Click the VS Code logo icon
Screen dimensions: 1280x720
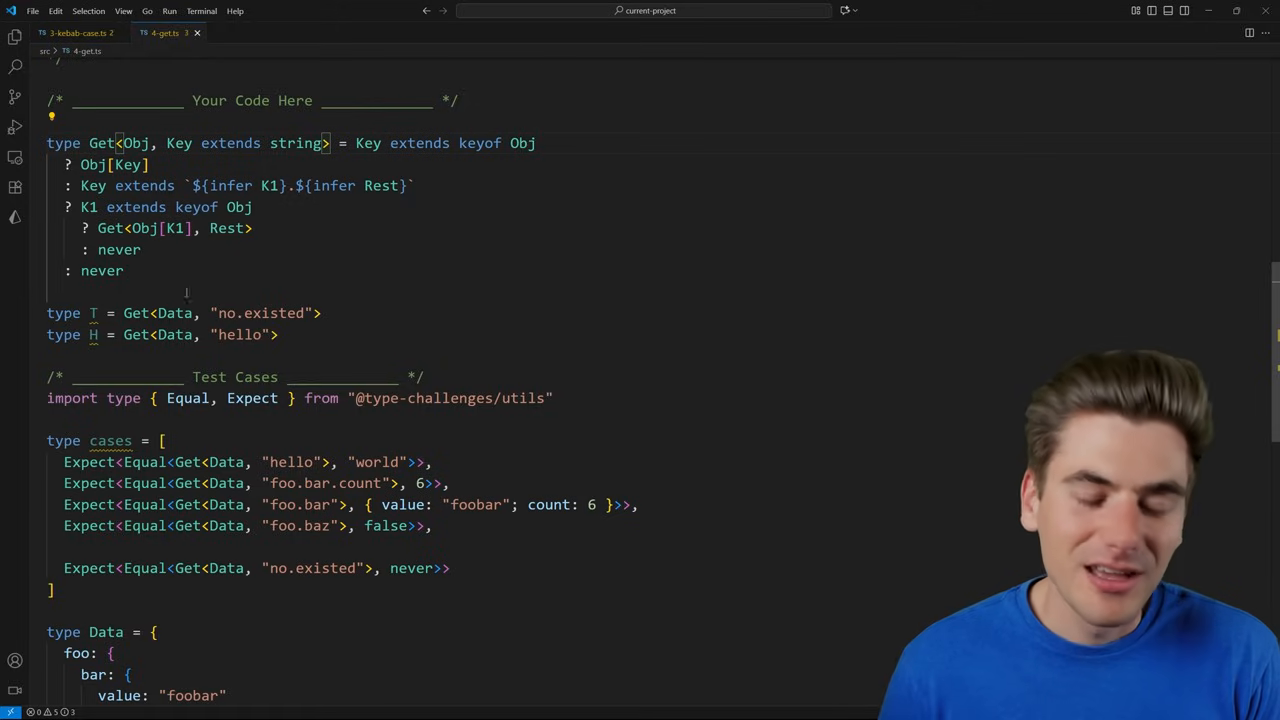coord(11,11)
